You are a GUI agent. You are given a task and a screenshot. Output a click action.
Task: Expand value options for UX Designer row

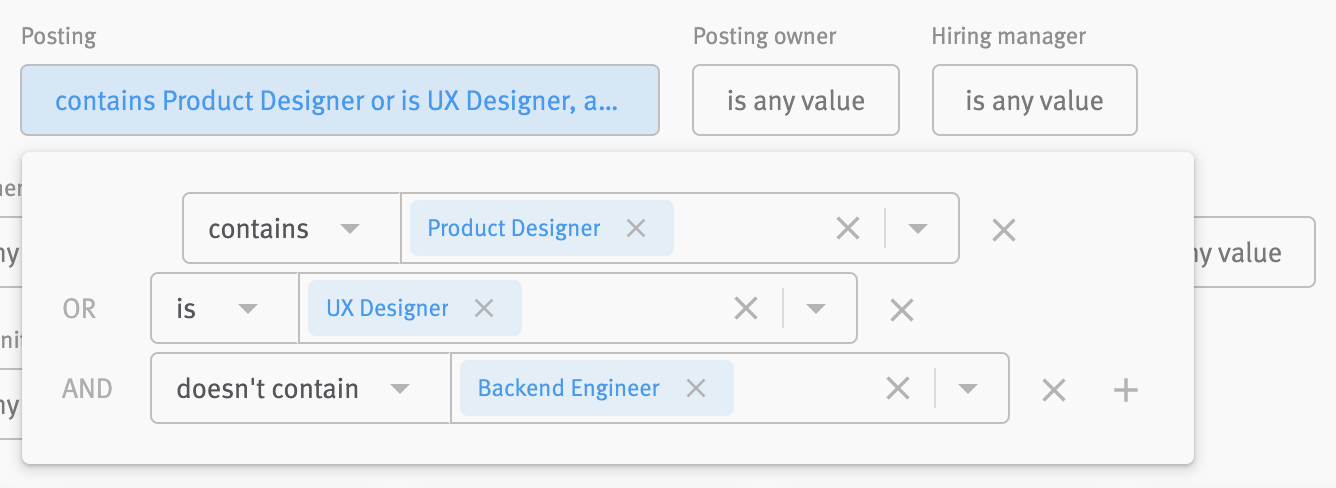click(816, 308)
